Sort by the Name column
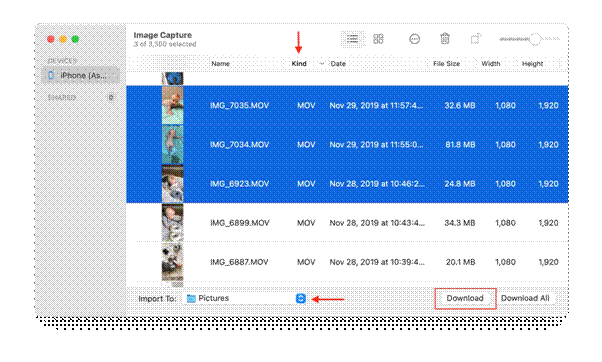 pos(220,64)
